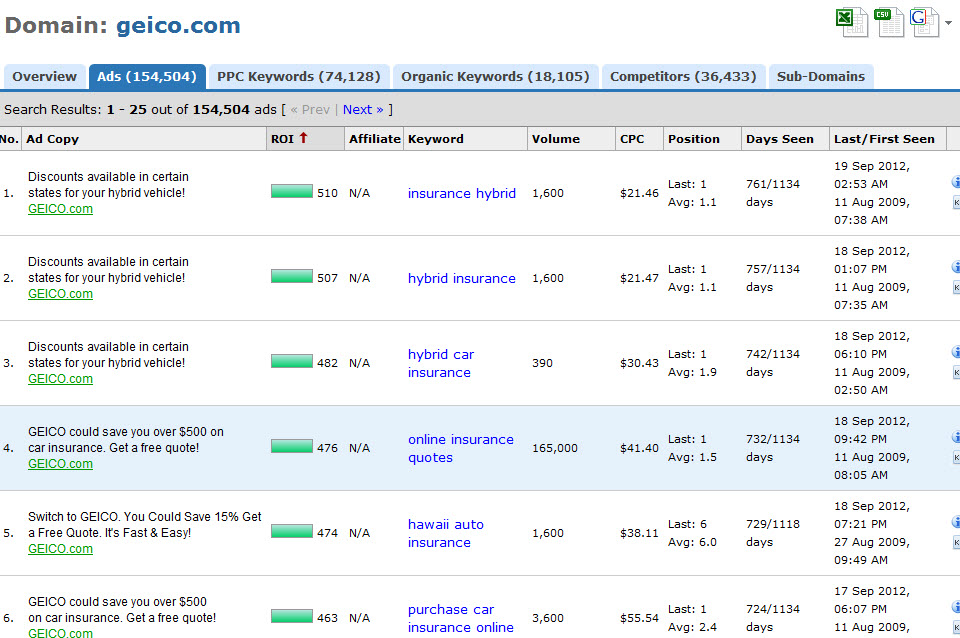Select CPC value $55.54
960x638 pixels.
point(639,618)
